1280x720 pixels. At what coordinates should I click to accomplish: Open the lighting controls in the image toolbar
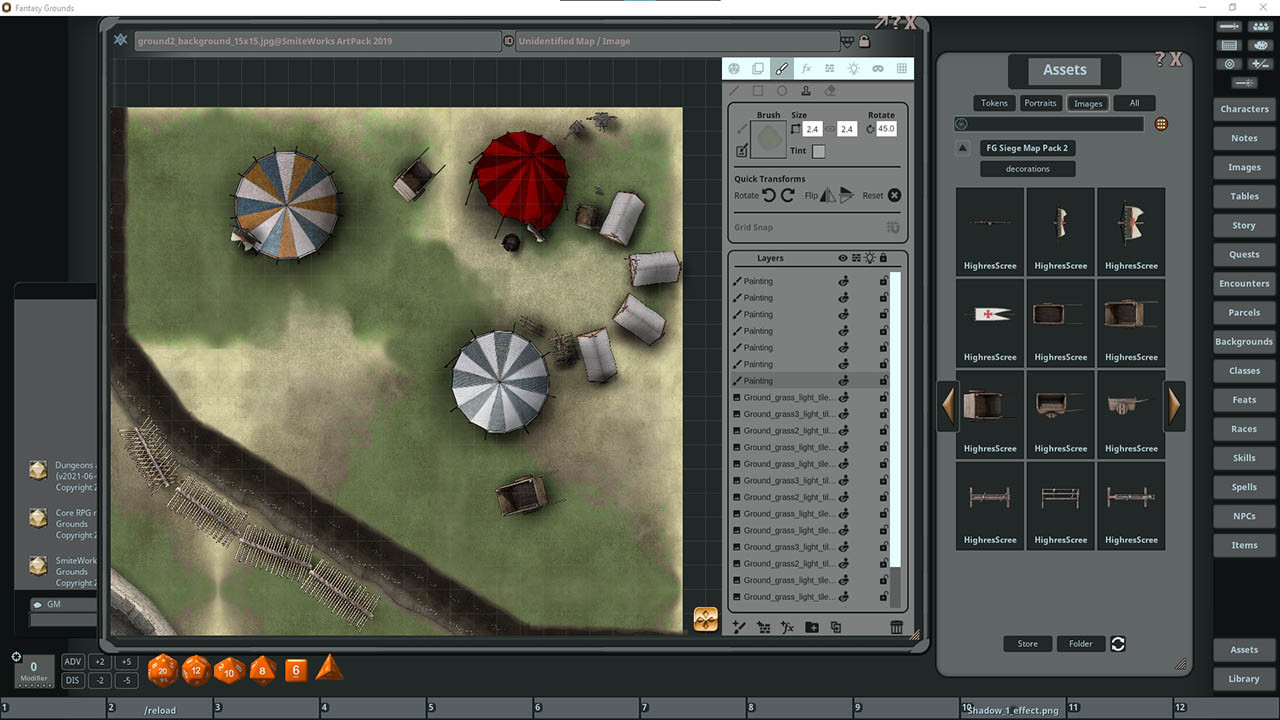pos(855,68)
